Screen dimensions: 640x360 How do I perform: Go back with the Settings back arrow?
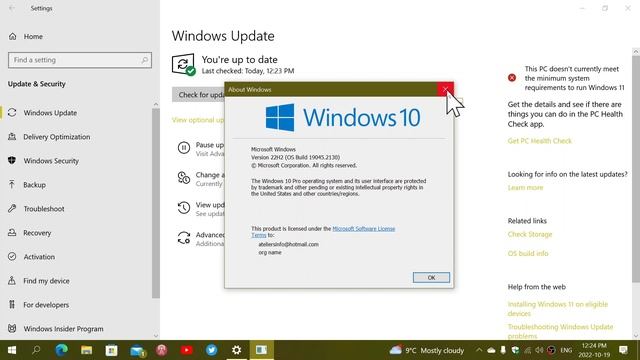(x=12, y=8)
